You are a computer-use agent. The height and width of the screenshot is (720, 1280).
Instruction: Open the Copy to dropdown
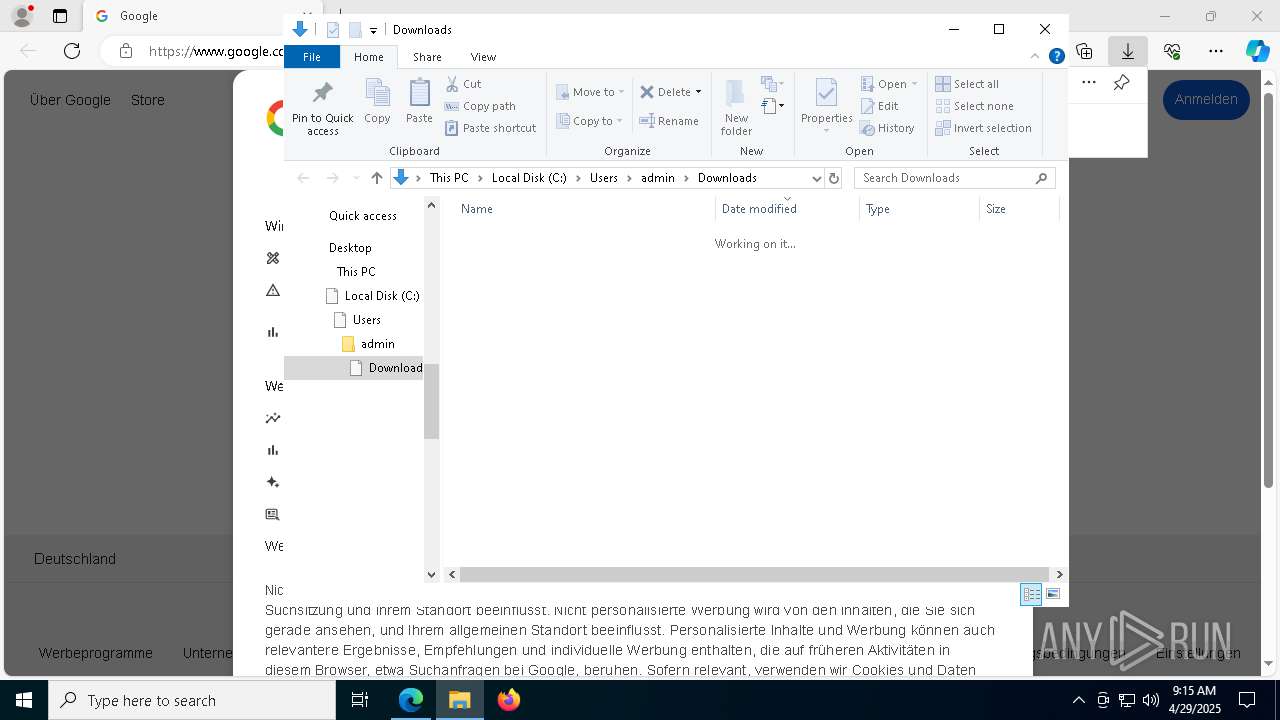pyautogui.click(x=589, y=121)
